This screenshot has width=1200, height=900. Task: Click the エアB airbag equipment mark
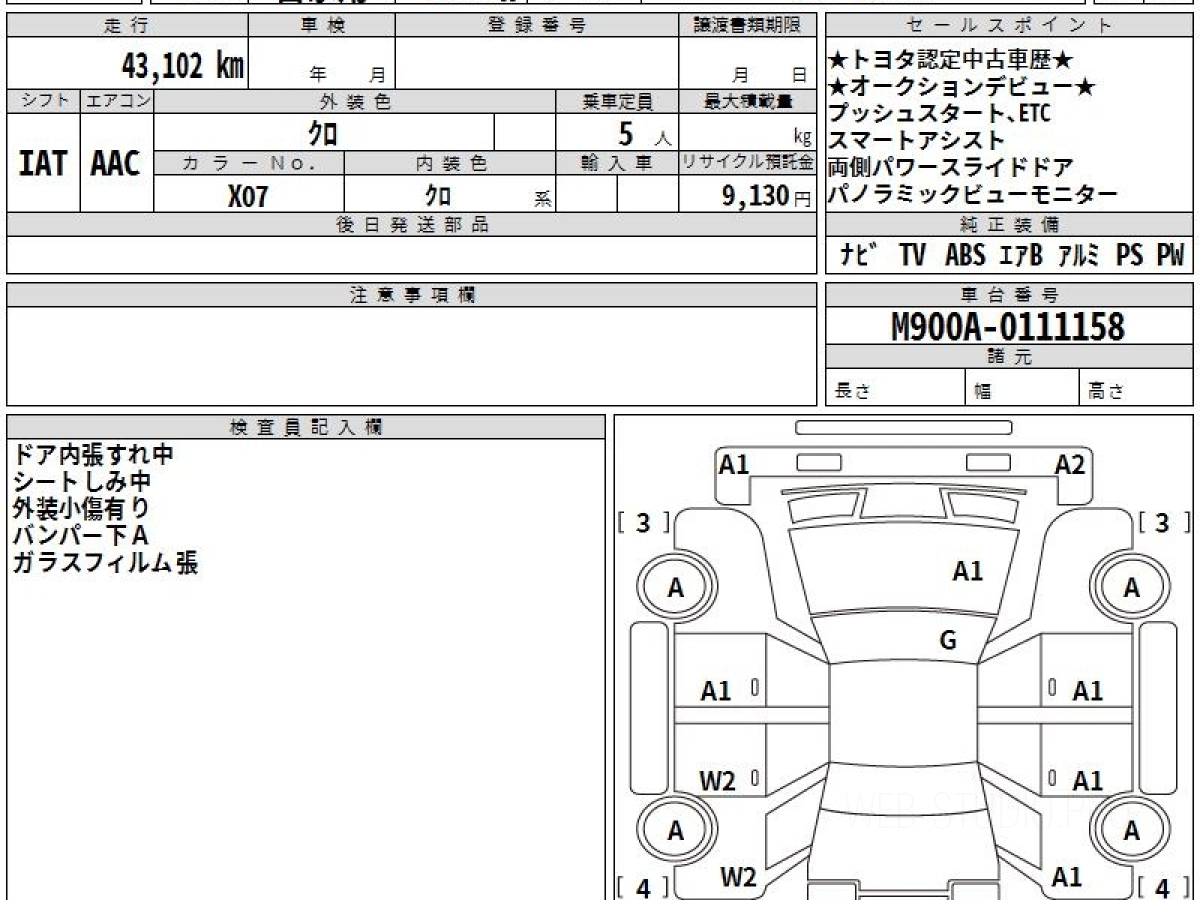click(x=1021, y=255)
